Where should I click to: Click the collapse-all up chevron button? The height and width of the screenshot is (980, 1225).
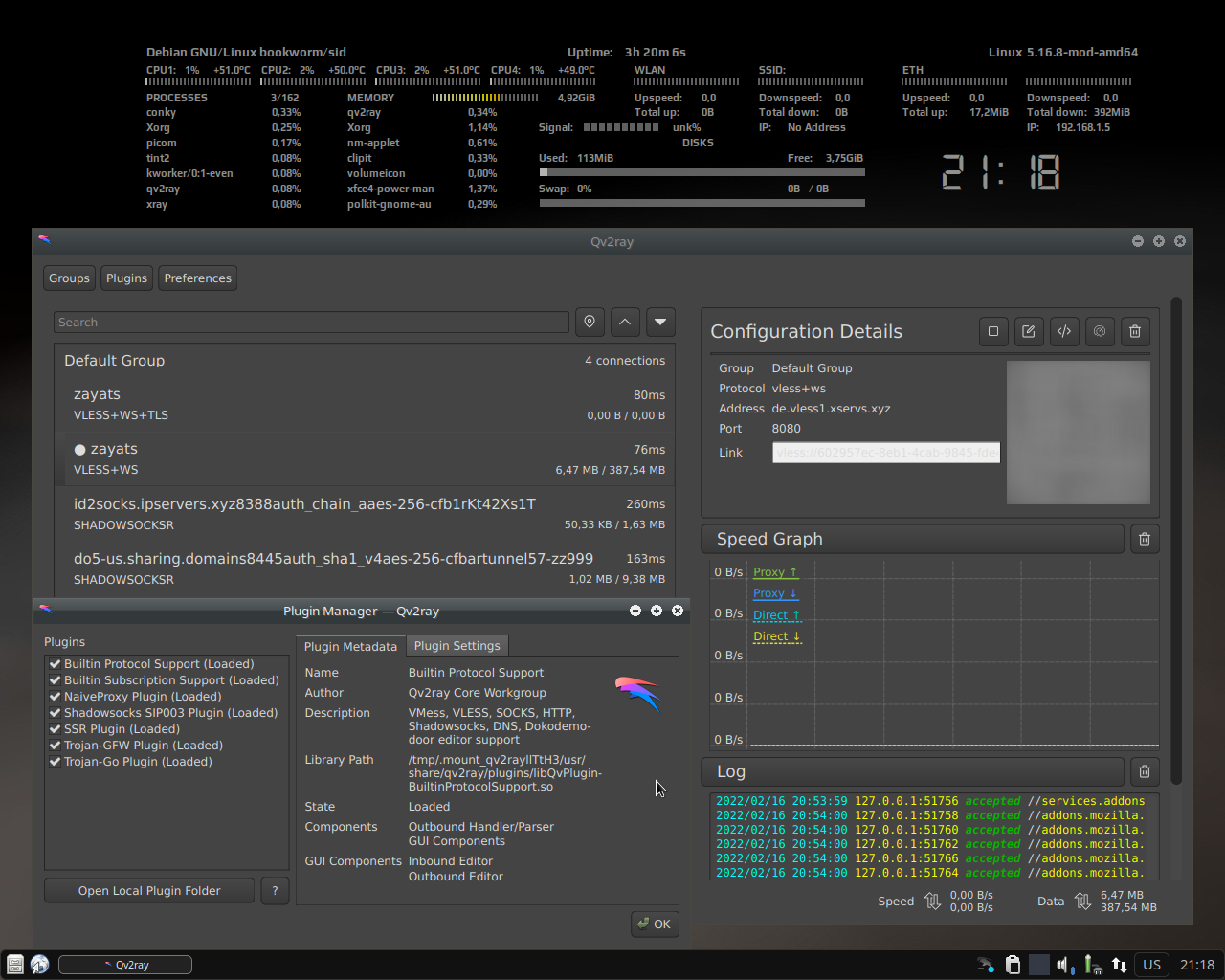(x=625, y=322)
